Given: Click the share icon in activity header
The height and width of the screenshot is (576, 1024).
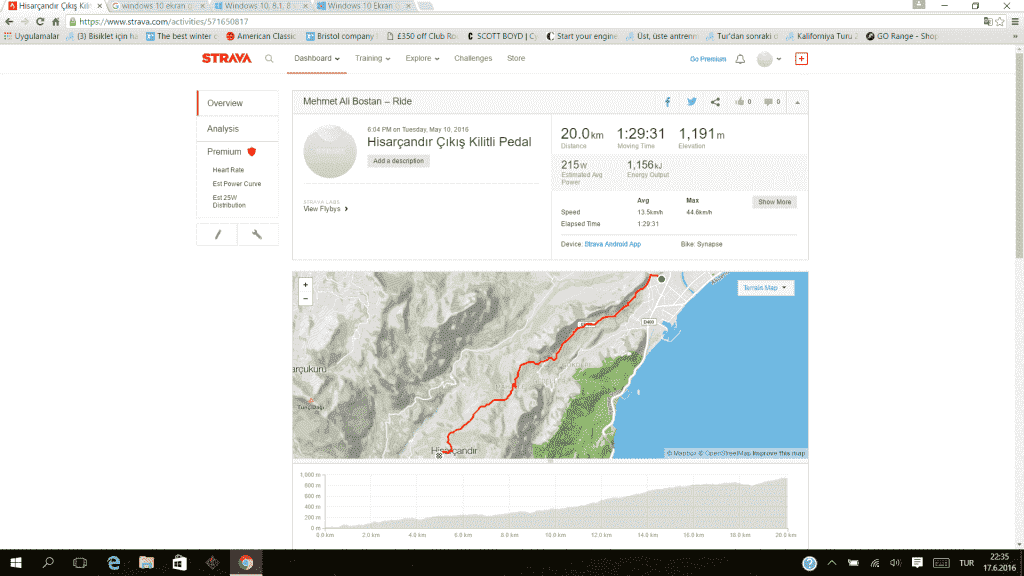Looking at the screenshot, I should click(x=715, y=102).
